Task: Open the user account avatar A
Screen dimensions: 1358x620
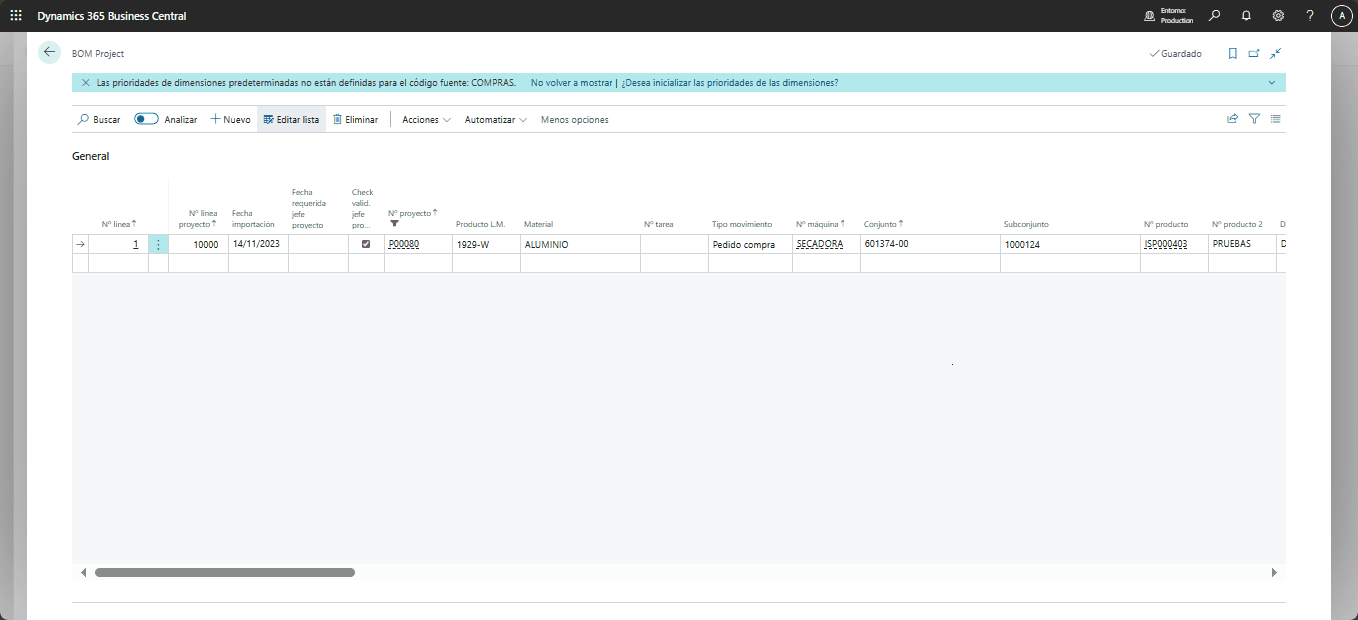Action: [1342, 16]
